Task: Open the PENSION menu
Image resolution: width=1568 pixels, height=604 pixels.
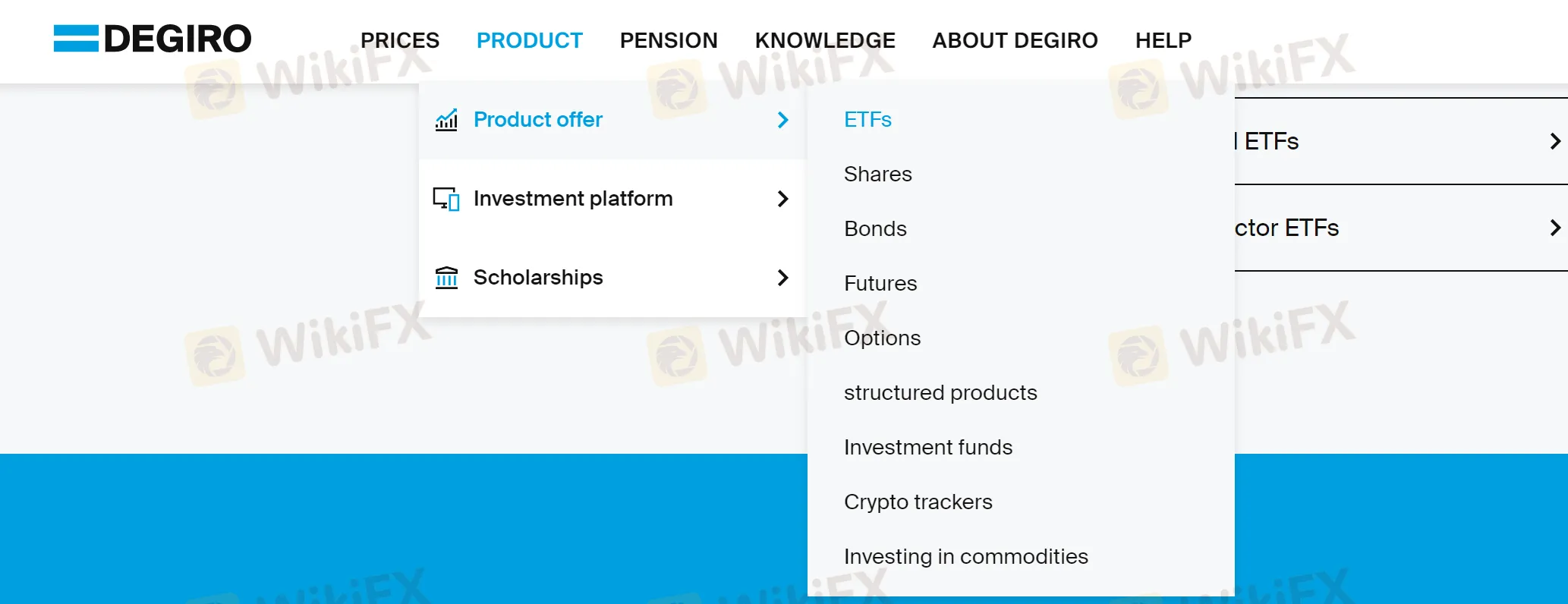Action: click(x=669, y=40)
